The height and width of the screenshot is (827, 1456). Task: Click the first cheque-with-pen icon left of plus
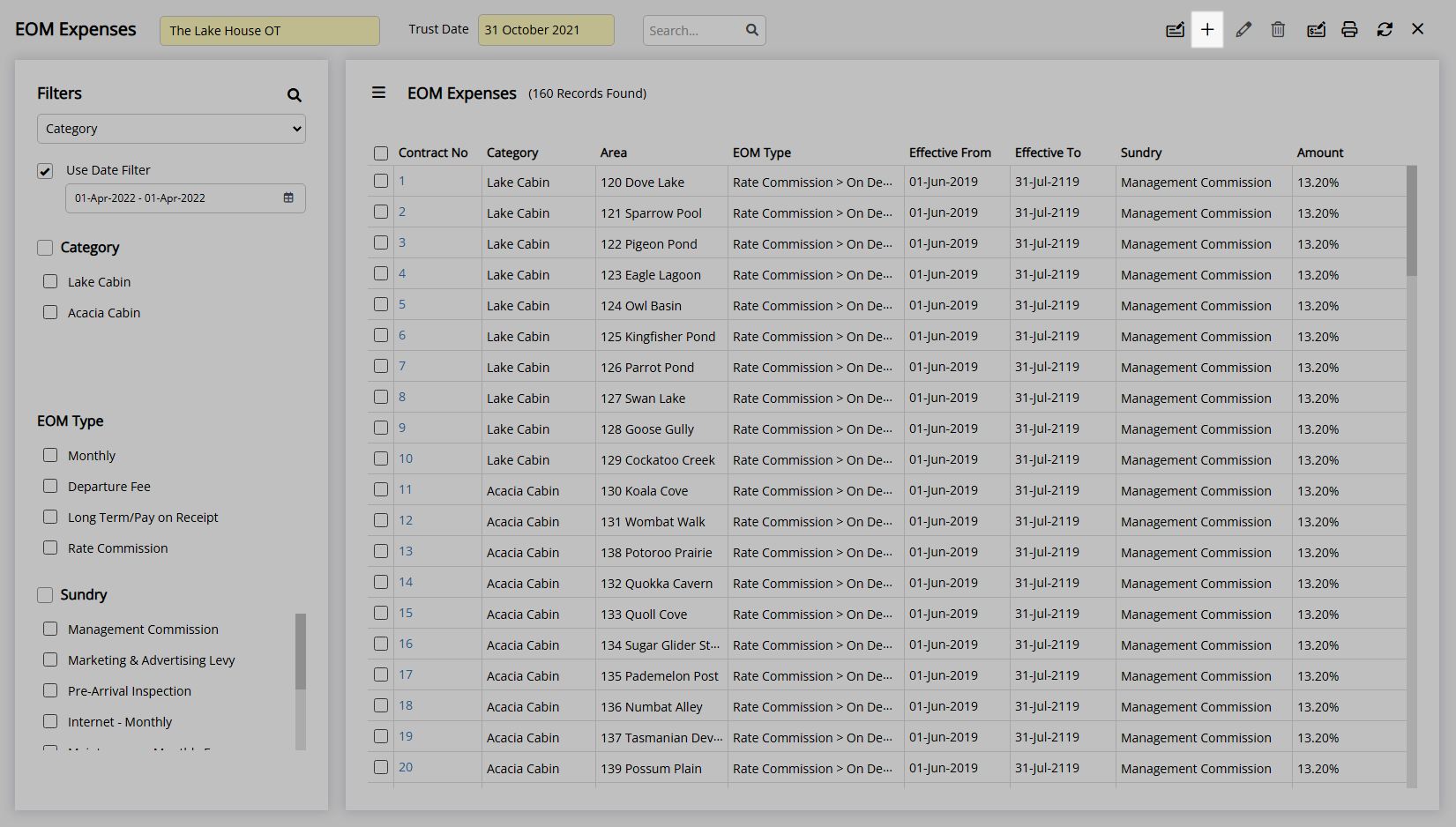click(1175, 30)
